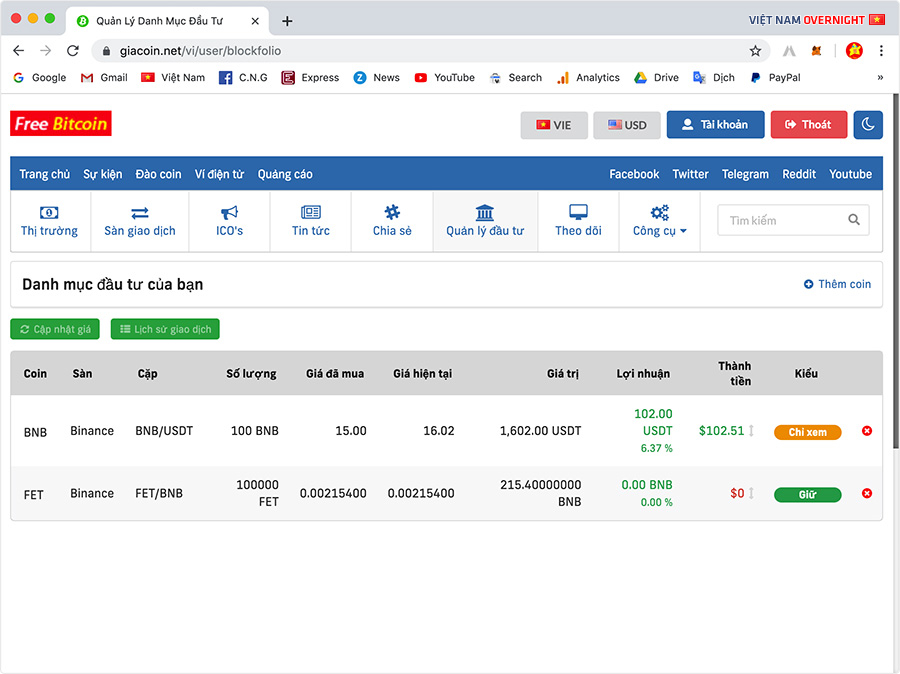Viewport: 900px width, 674px height.
Task: Open Thị trường market section
Action: 49,221
